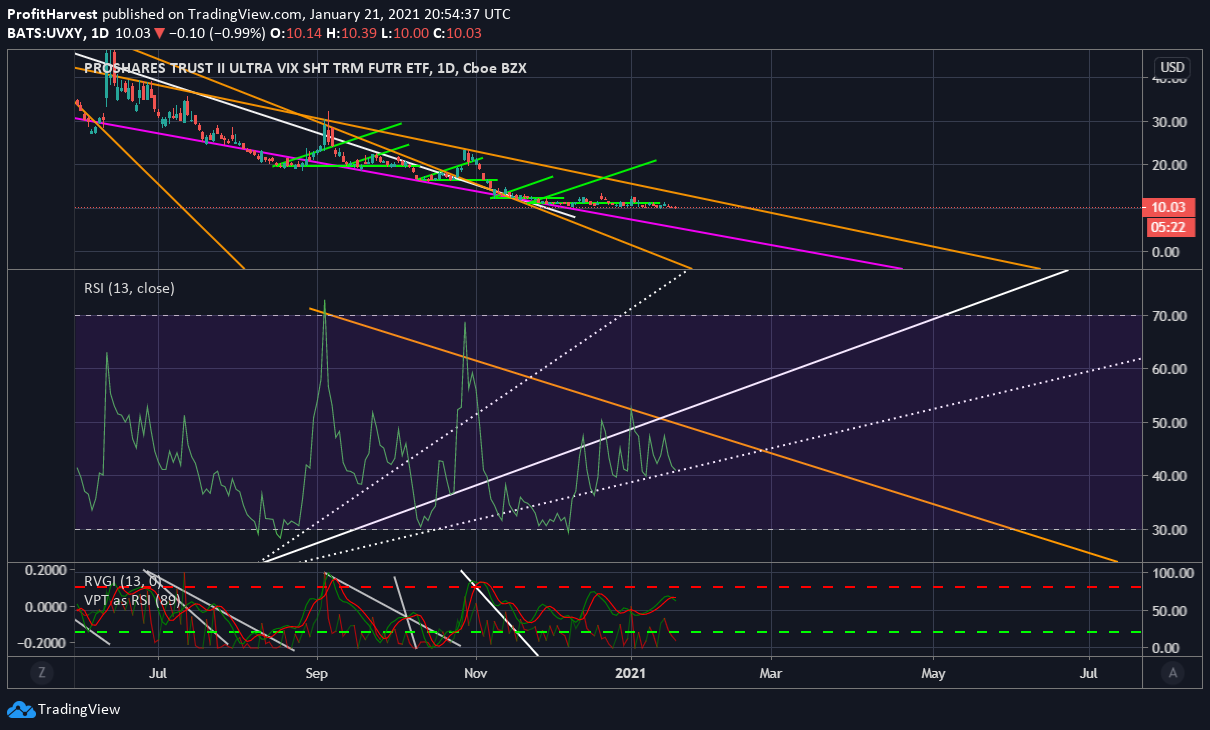
Task: Click the 60.00 level on the RSI scale
Action: coord(1169,369)
